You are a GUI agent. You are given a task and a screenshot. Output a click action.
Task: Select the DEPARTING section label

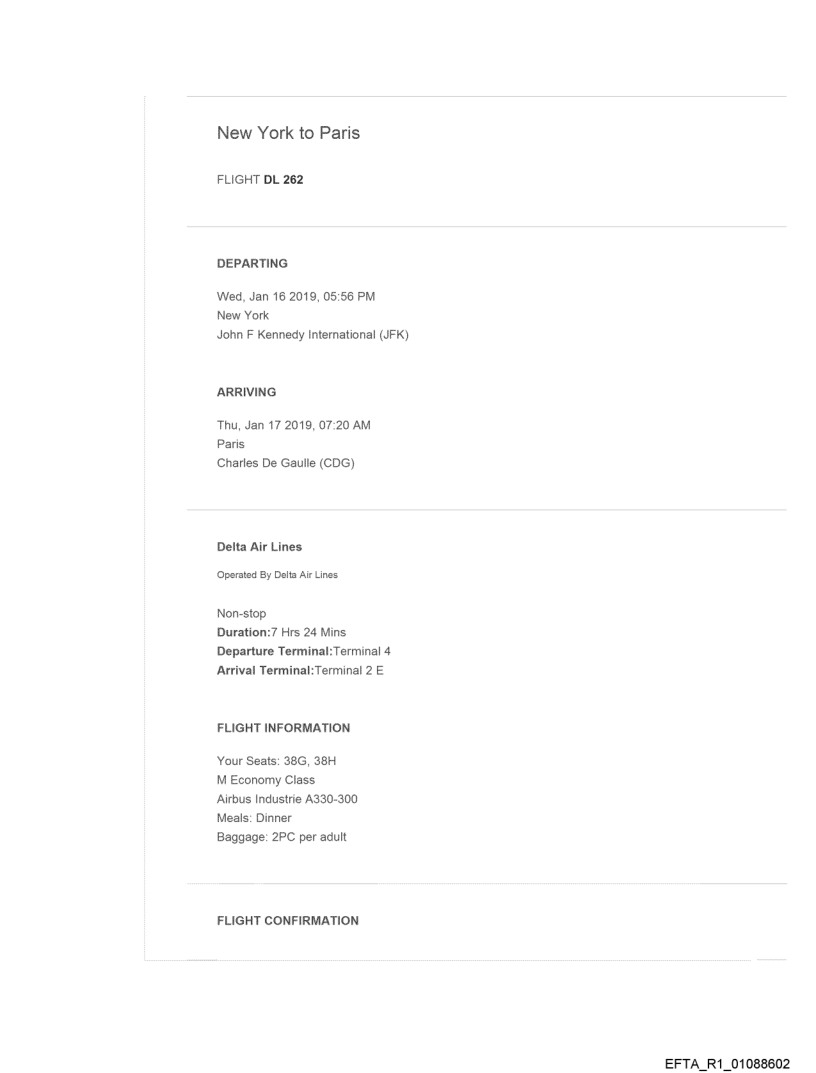pos(252,264)
